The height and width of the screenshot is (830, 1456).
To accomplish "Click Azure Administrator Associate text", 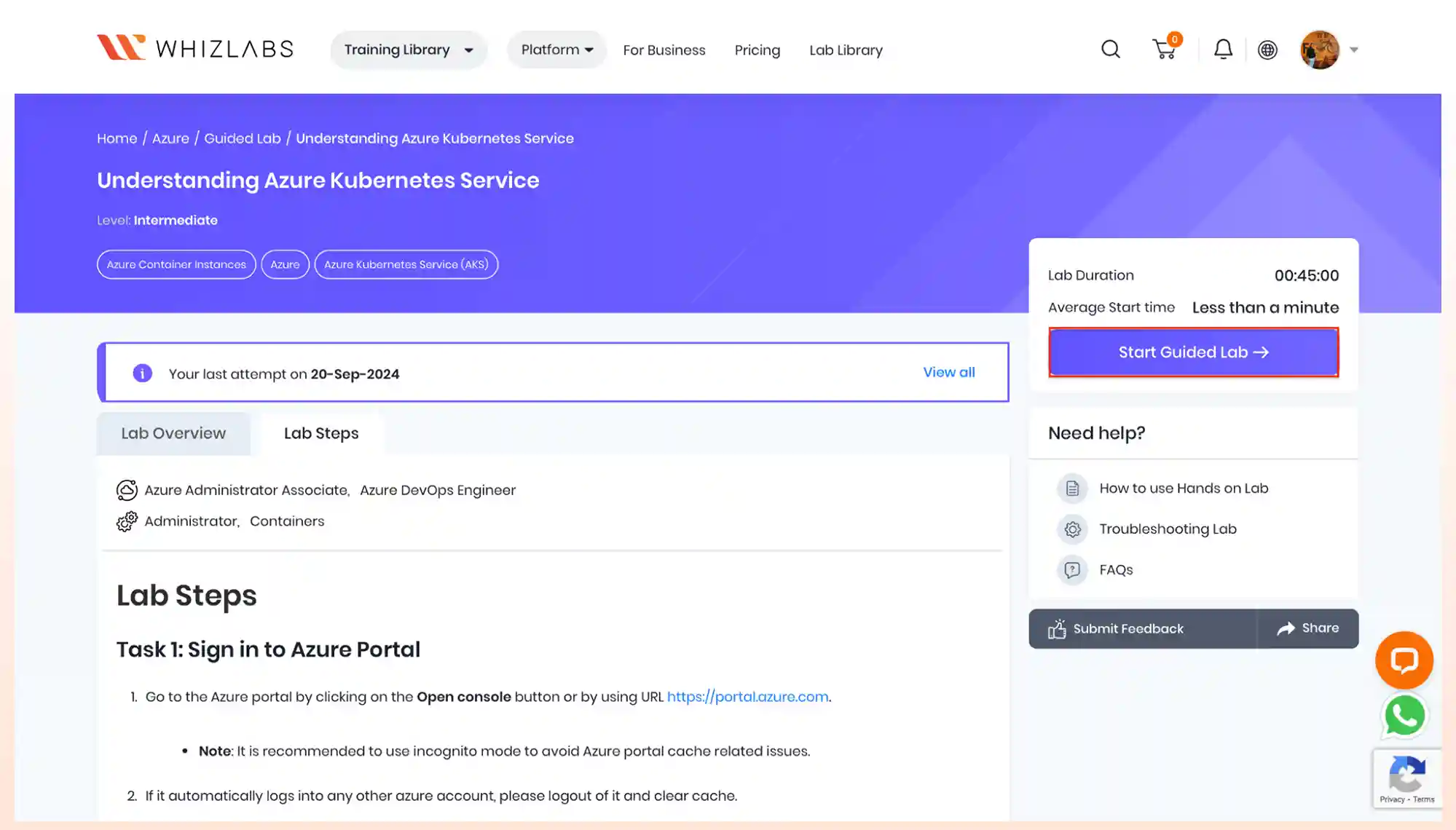I will click(x=246, y=490).
